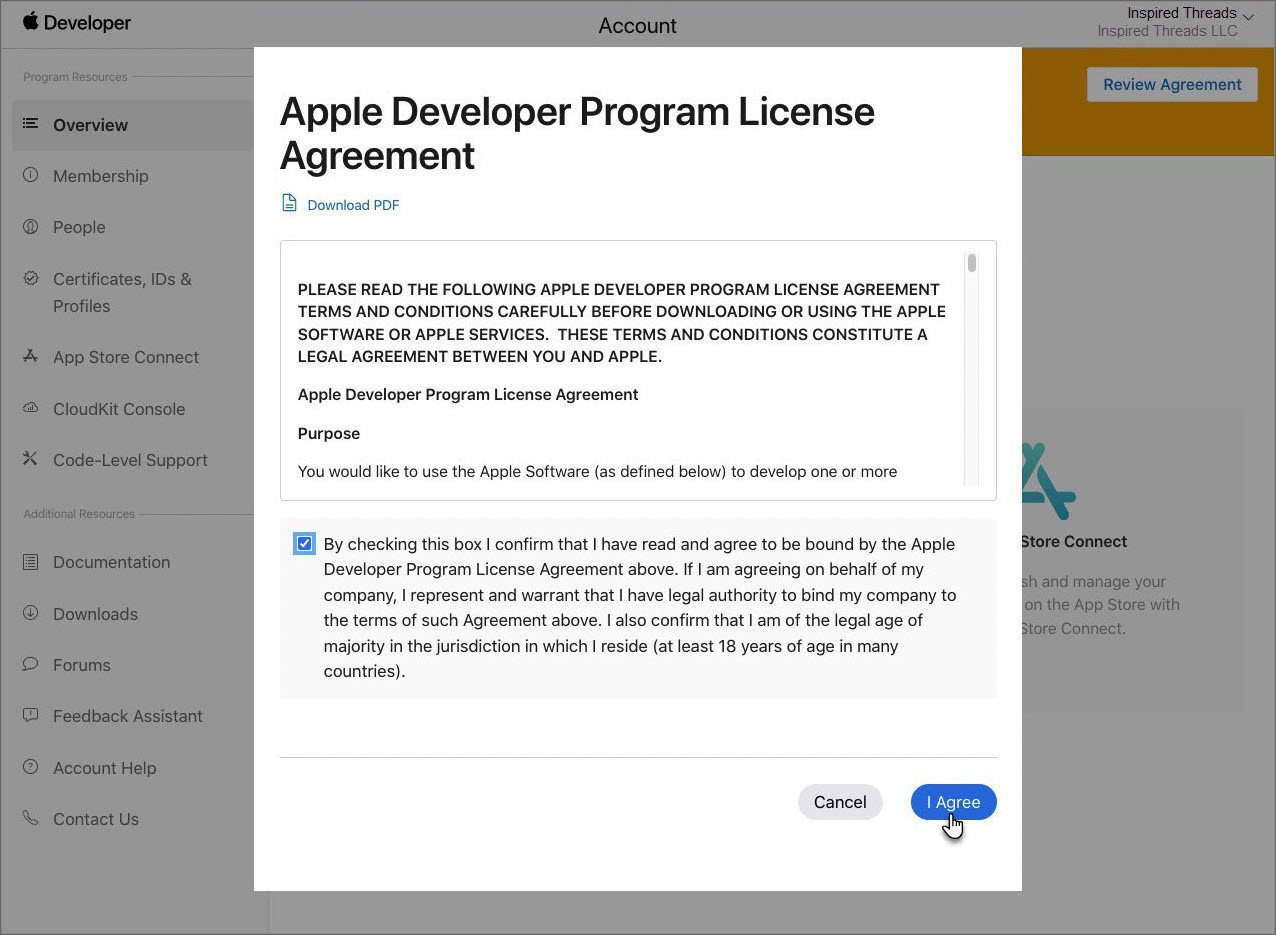Click the Documentation page icon

coord(30,562)
